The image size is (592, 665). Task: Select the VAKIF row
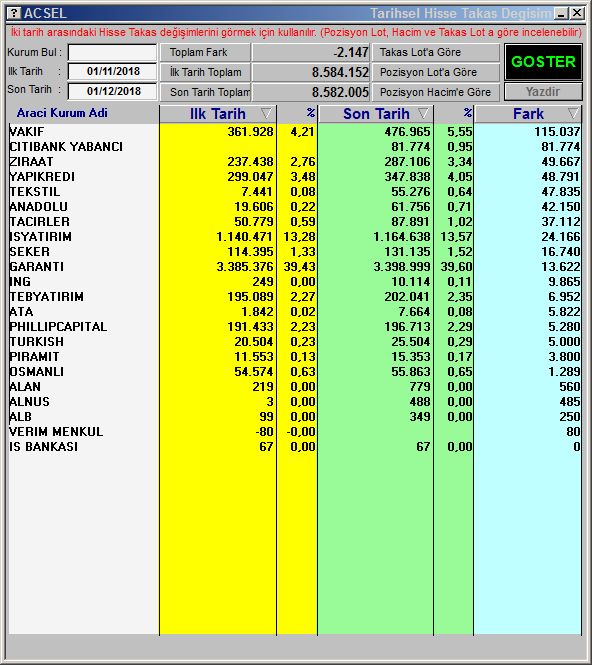(x=295, y=132)
